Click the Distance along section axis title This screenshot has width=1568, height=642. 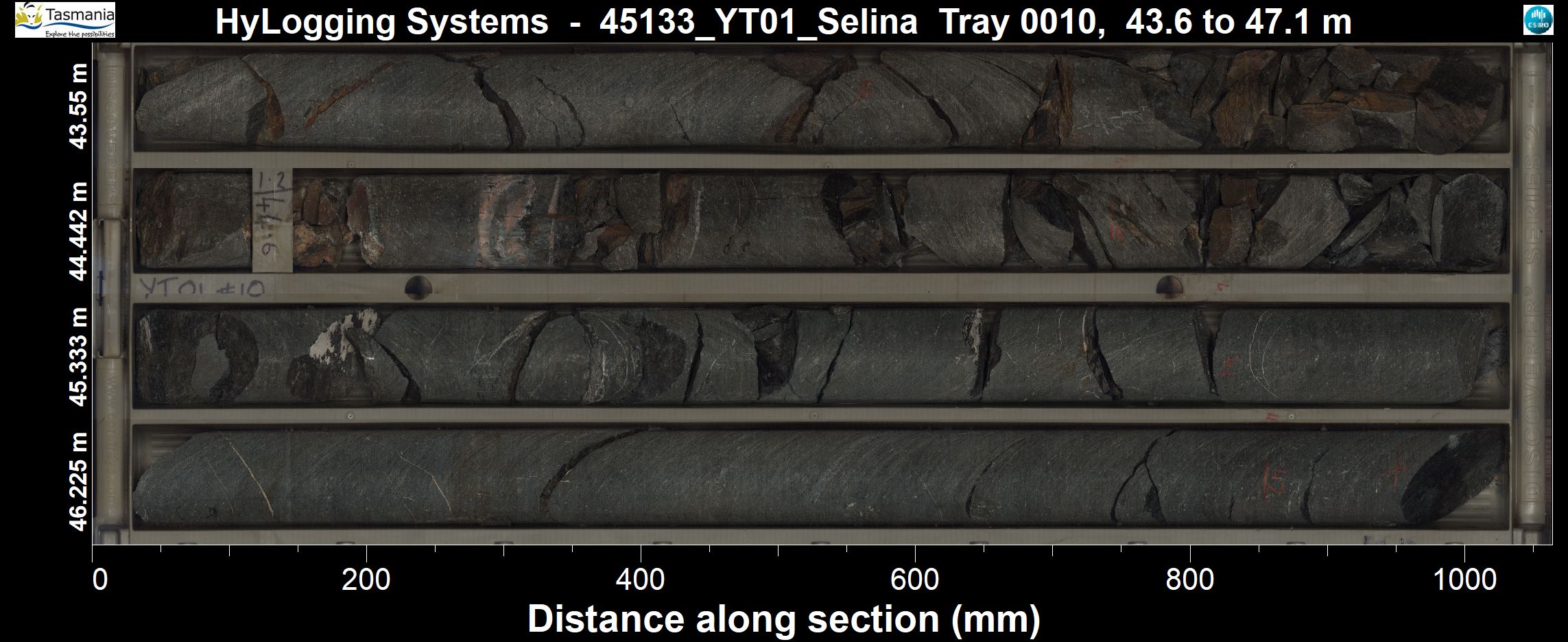784,619
